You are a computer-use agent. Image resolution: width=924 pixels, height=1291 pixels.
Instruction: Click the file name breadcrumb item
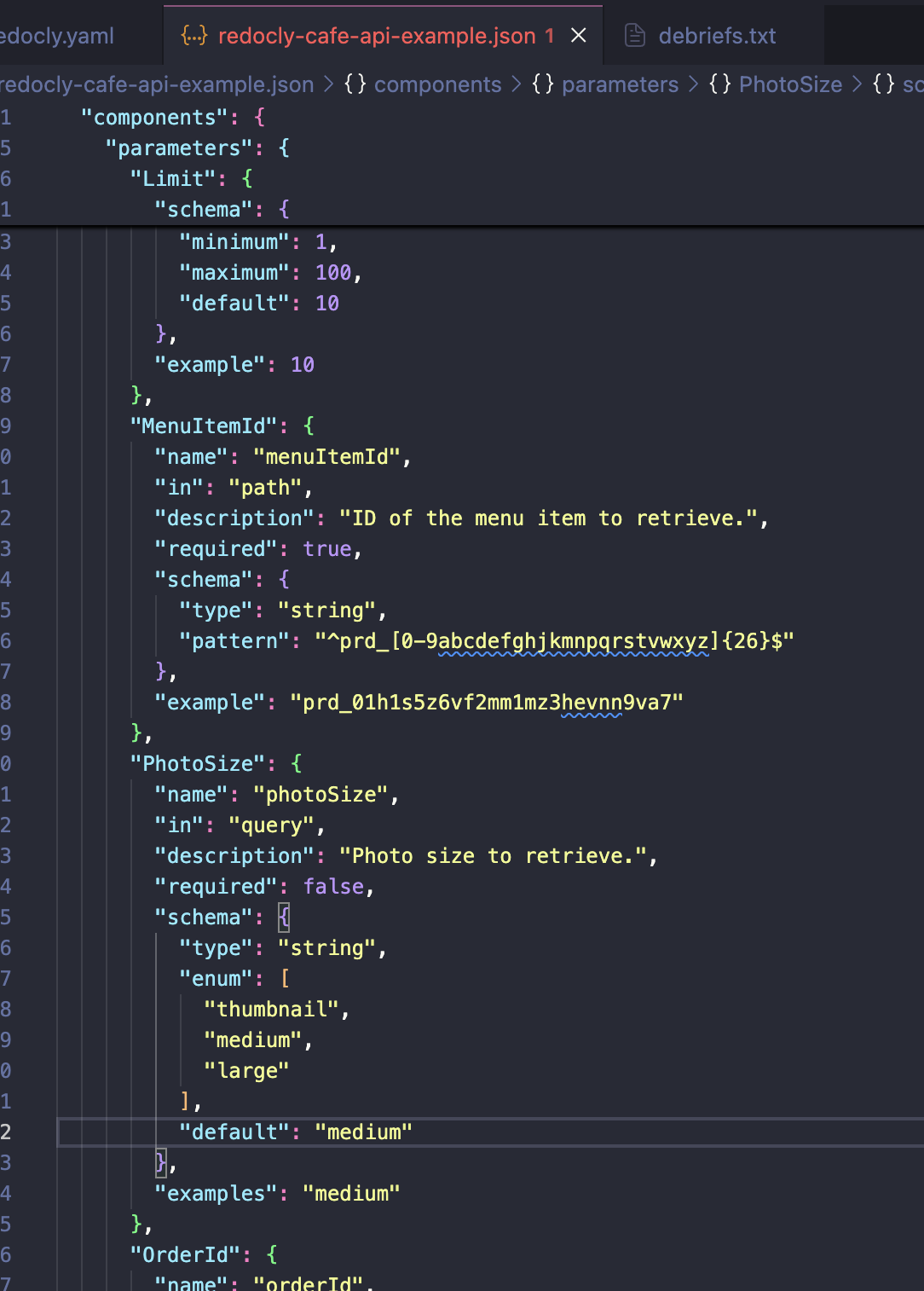[x=158, y=84]
